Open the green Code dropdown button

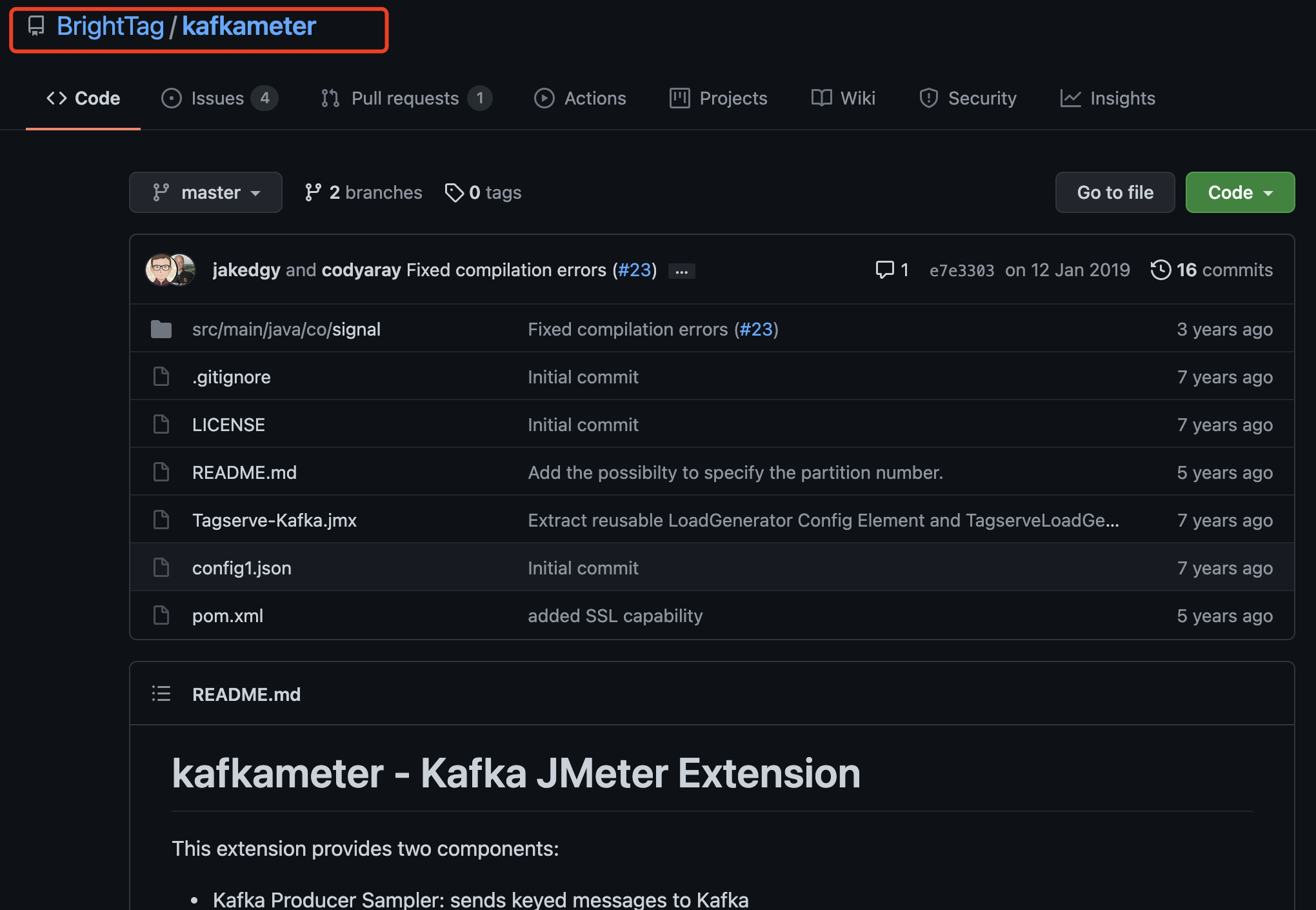click(x=1239, y=192)
